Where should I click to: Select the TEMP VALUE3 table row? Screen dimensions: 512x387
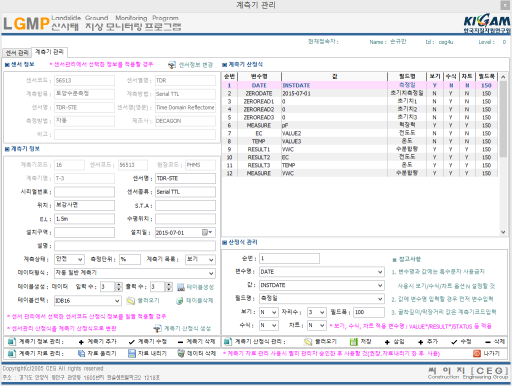[x=360, y=142]
